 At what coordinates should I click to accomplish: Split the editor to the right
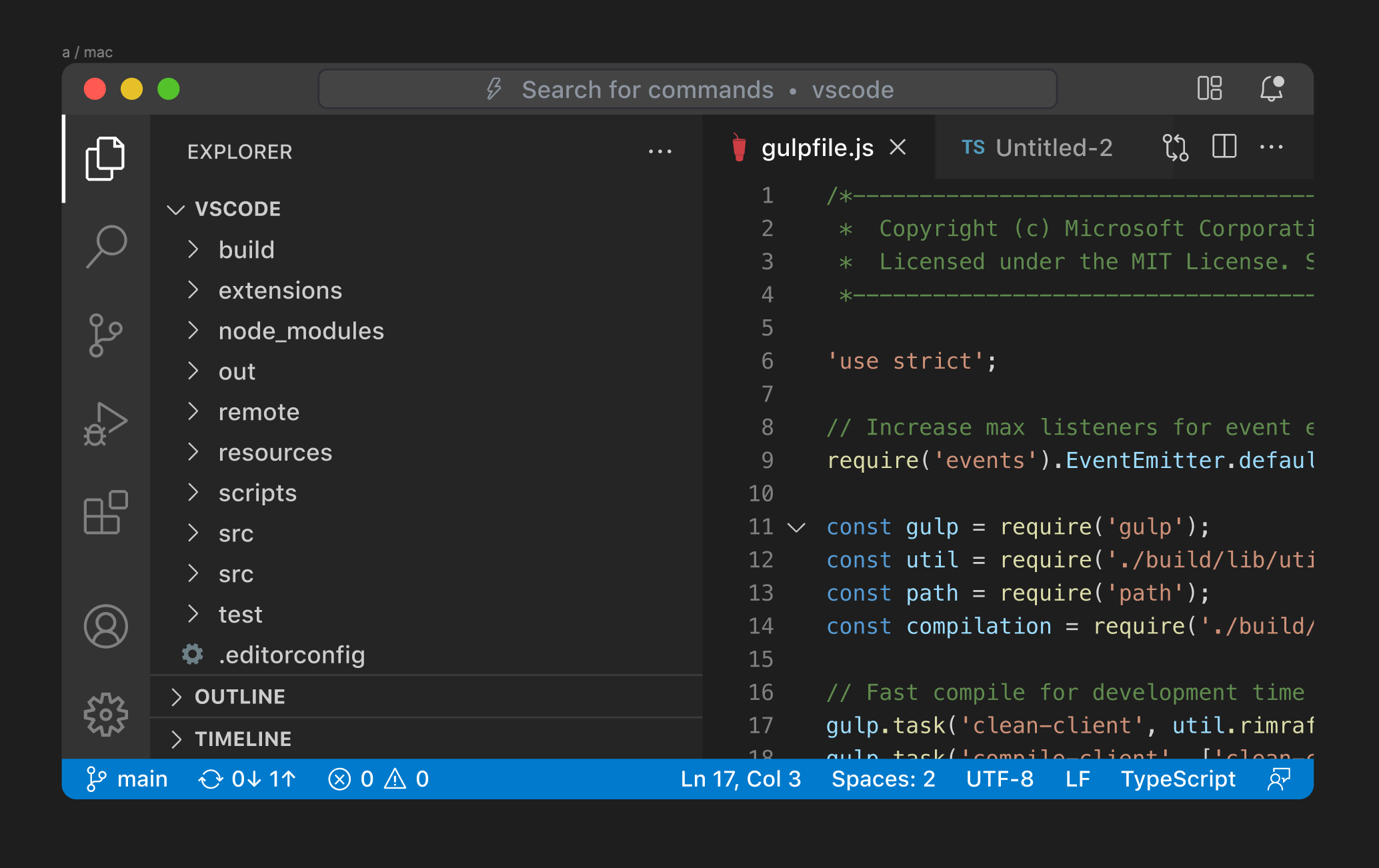coord(1224,147)
